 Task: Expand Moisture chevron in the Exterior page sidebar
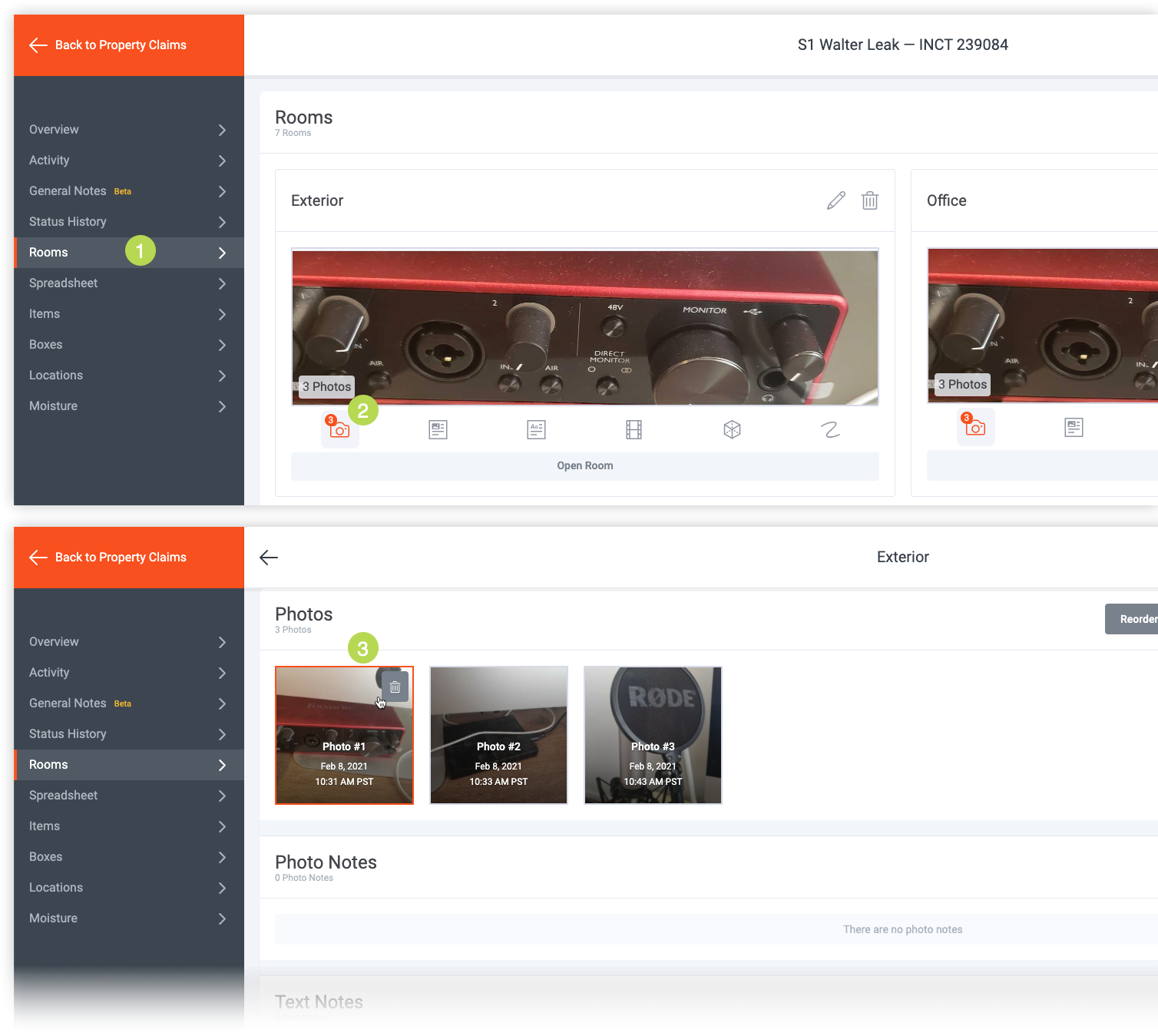pyautogui.click(x=222, y=918)
